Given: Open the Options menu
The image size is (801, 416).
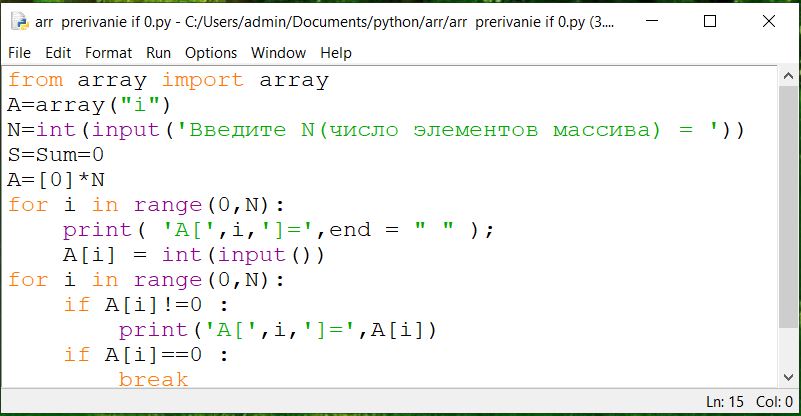Looking at the screenshot, I should coord(211,53).
